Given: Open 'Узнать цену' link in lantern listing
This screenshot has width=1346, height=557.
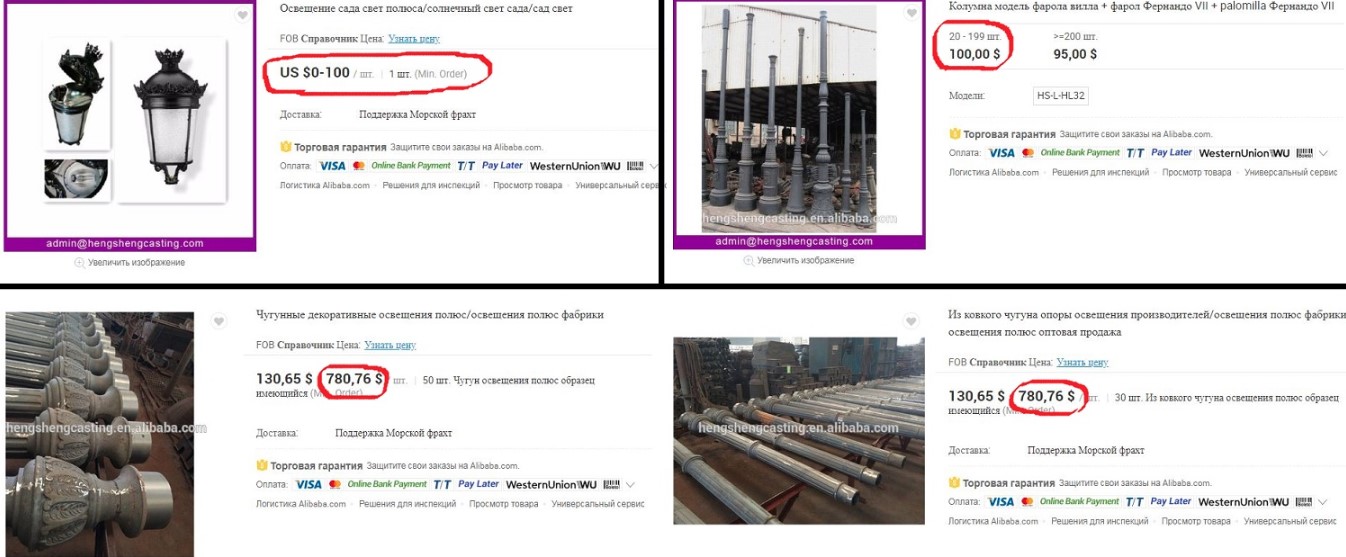Looking at the screenshot, I should 416,38.
